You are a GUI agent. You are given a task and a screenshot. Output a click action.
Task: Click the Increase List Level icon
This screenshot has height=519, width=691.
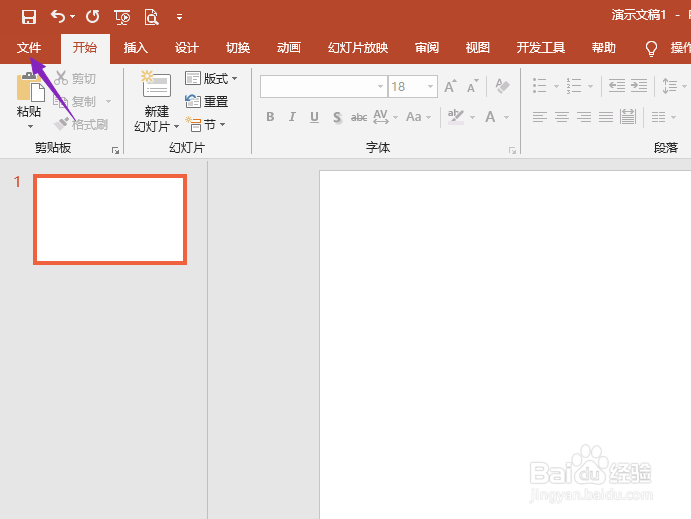(x=639, y=86)
